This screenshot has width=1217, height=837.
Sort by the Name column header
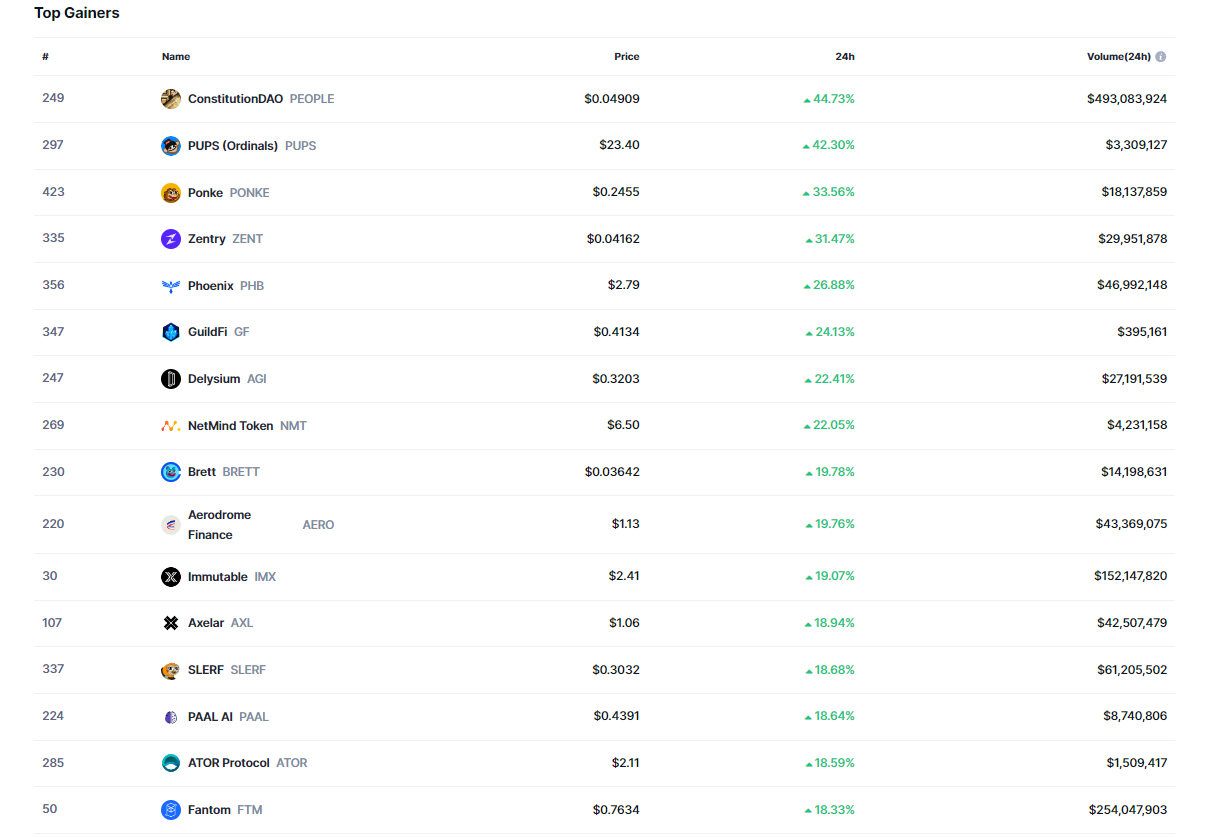pyautogui.click(x=176, y=57)
